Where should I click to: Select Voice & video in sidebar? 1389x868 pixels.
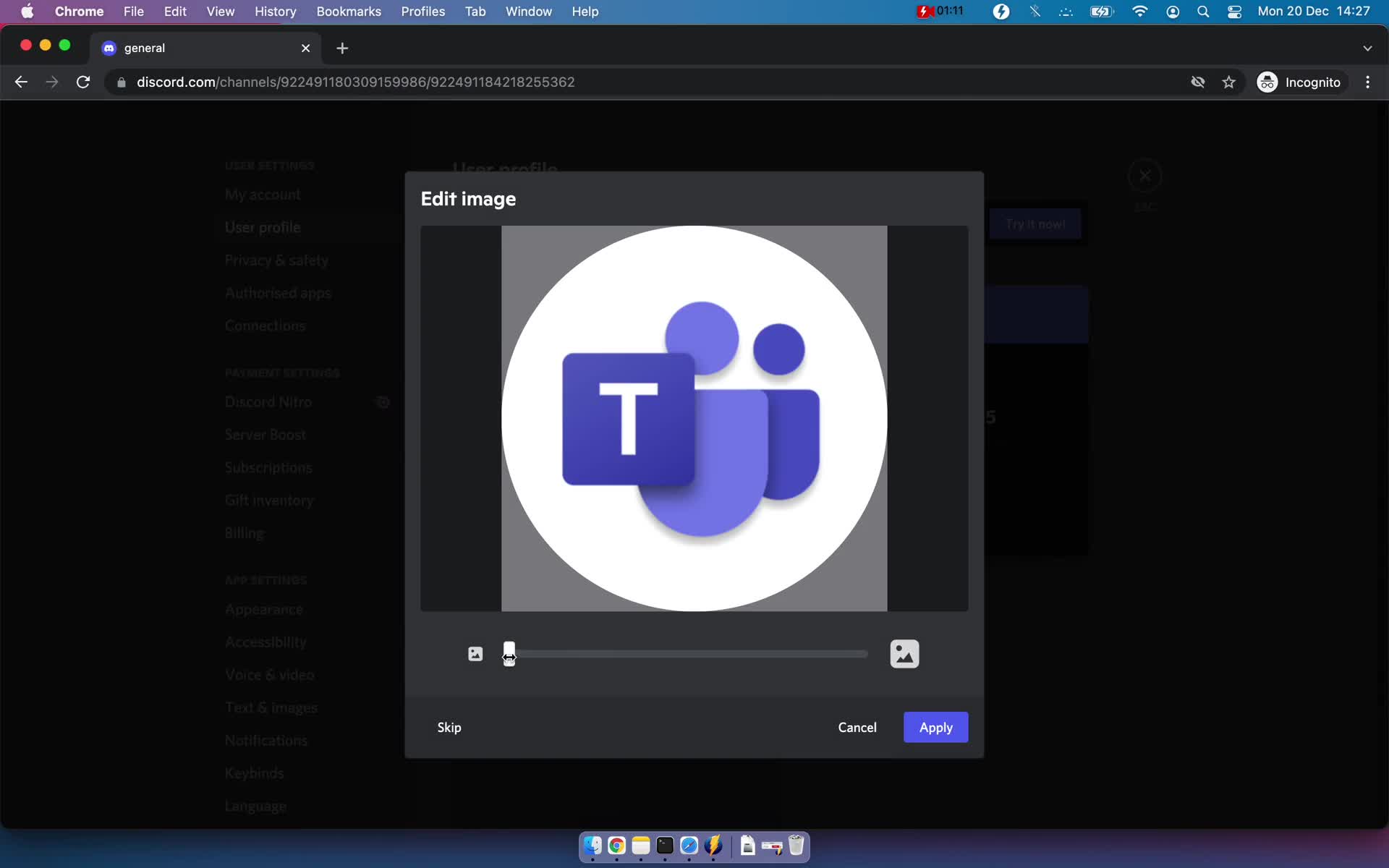pos(270,675)
